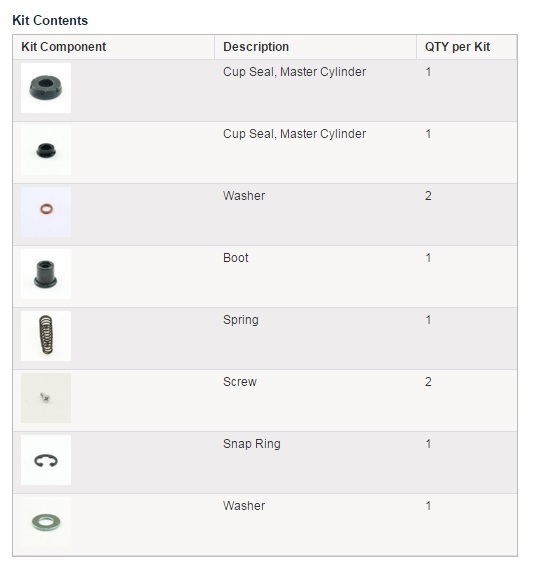Click the last Washer description text

(244, 506)
